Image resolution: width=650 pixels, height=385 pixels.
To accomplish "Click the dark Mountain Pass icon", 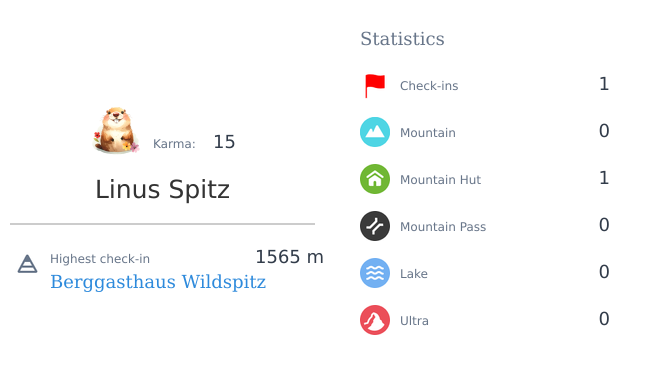I will pos(375,226).
